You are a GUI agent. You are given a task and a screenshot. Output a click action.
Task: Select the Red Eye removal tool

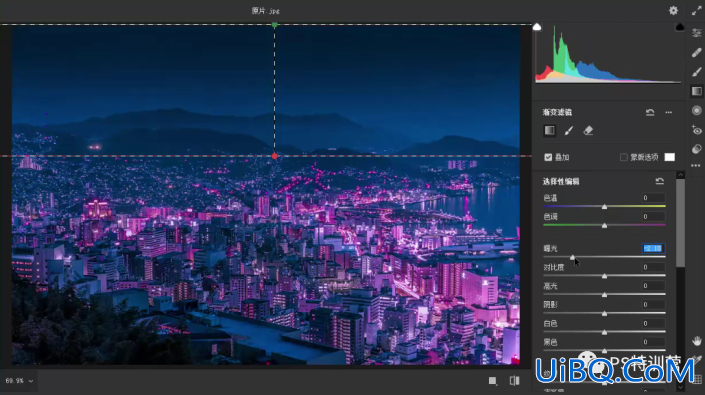pos(696,130)
